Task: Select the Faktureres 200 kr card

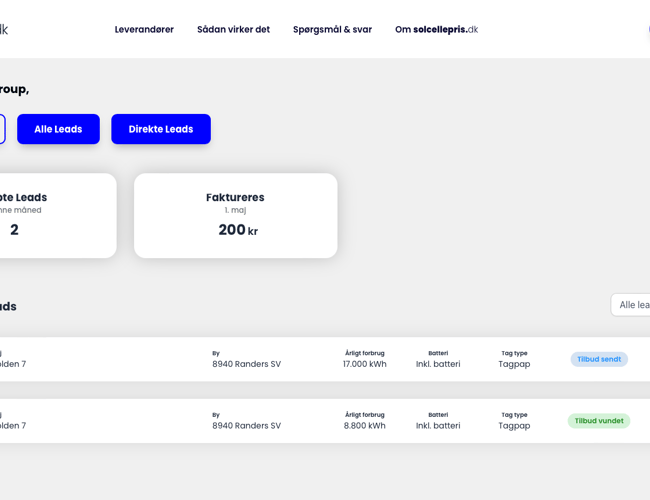Action: click(x=235, y=216)
